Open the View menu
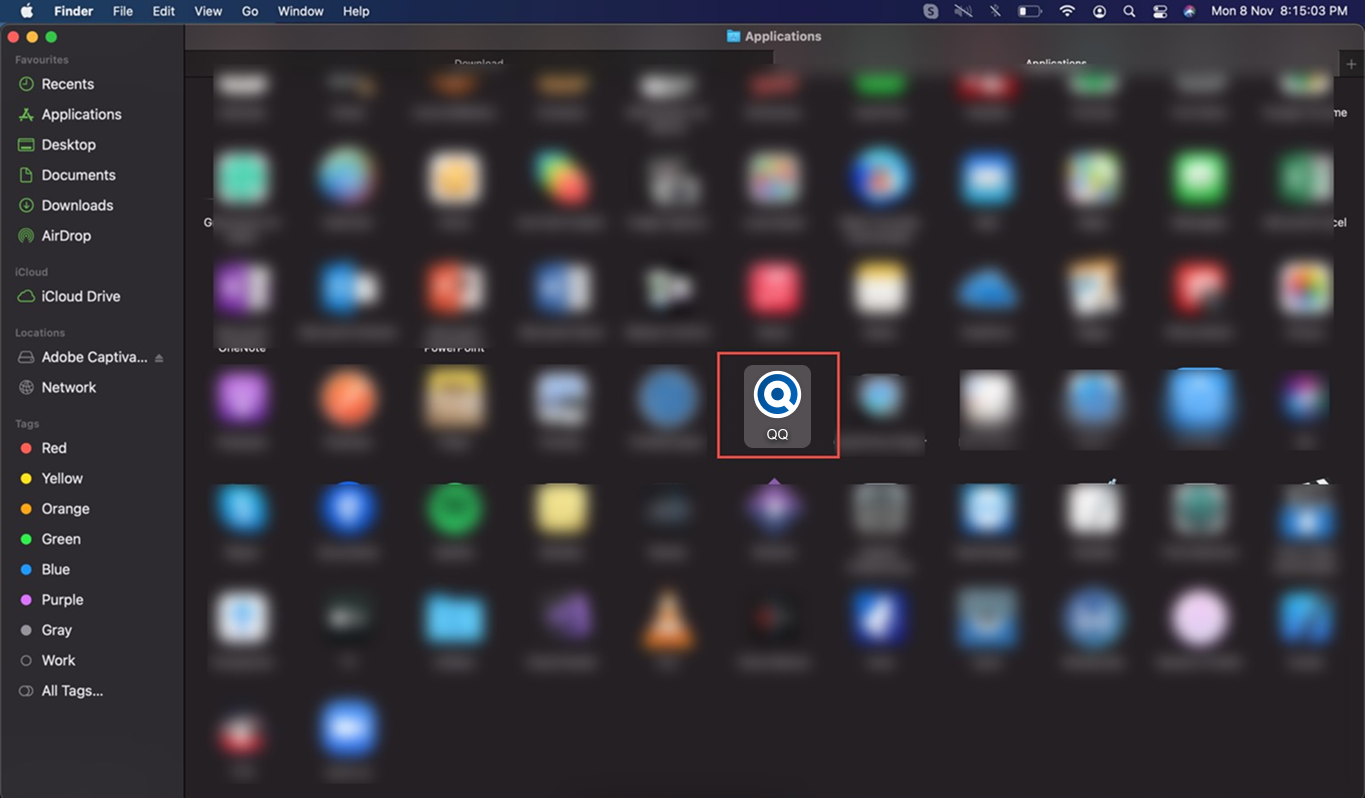Viewport: 1365px width, 798px height. [208, 11]
